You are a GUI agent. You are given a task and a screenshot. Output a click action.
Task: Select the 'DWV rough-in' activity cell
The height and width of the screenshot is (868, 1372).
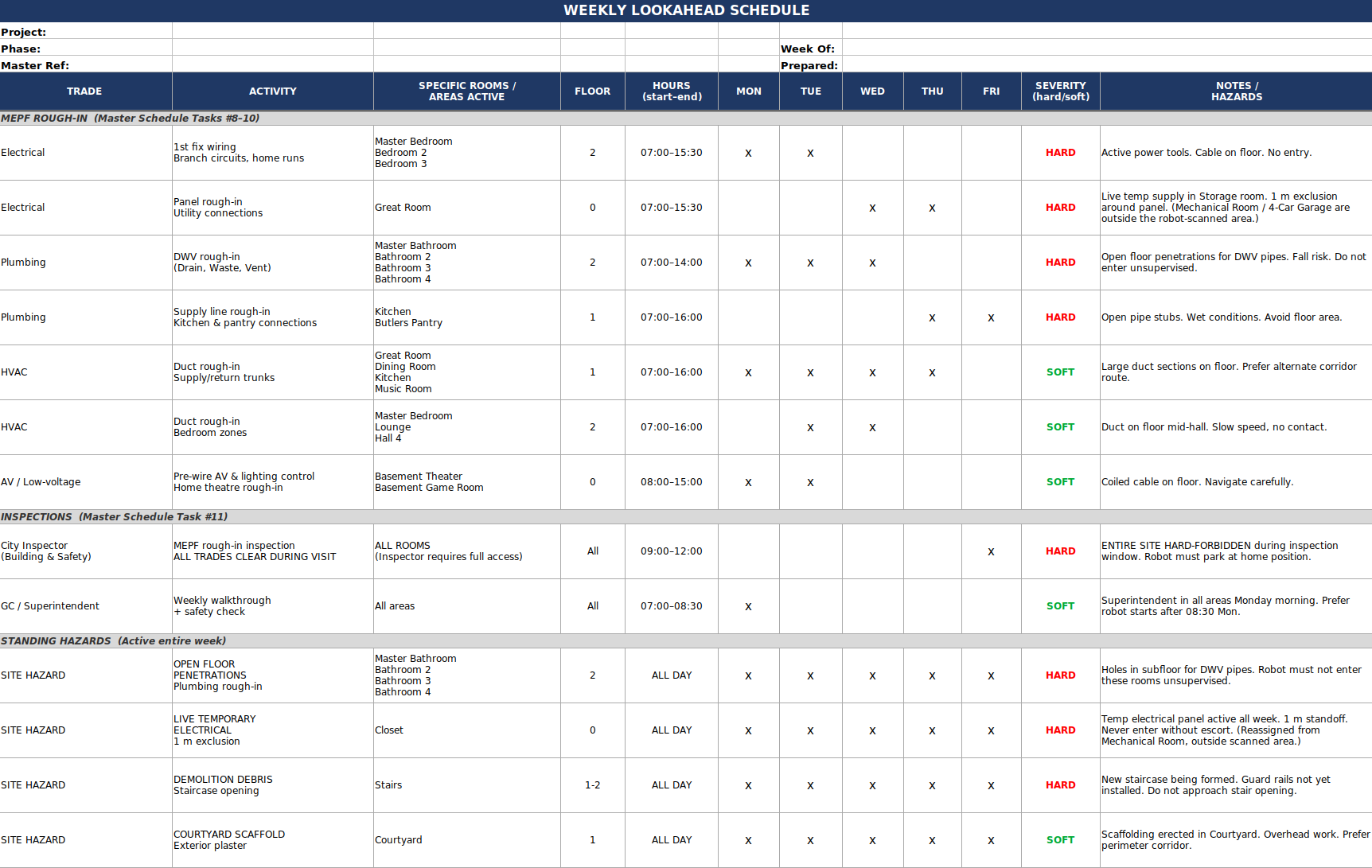click(273, 263)
